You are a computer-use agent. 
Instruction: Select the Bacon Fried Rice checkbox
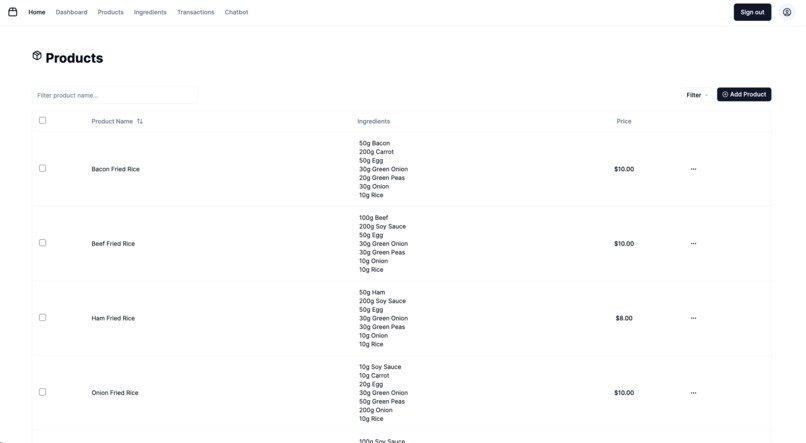[x=43, y=168]
